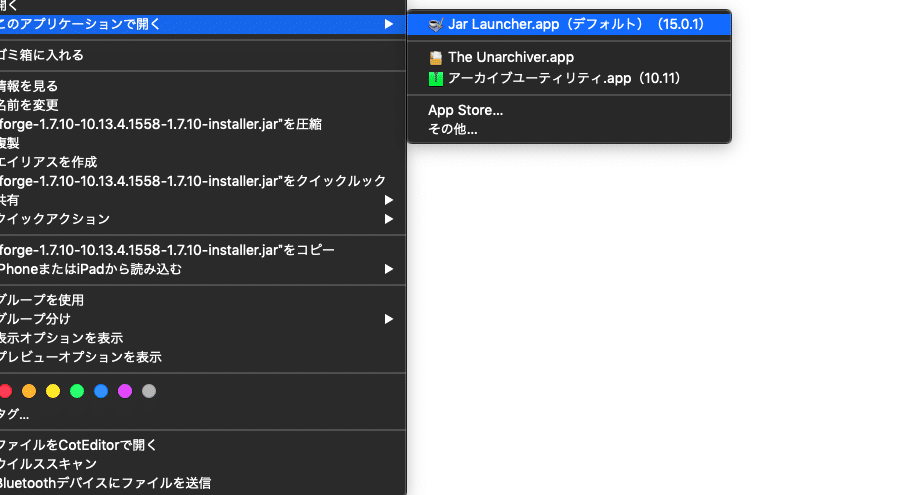Open タグ... menu item
Viewport: 900px width, 495px height.
pyautogui.click(x=203, y=413)
